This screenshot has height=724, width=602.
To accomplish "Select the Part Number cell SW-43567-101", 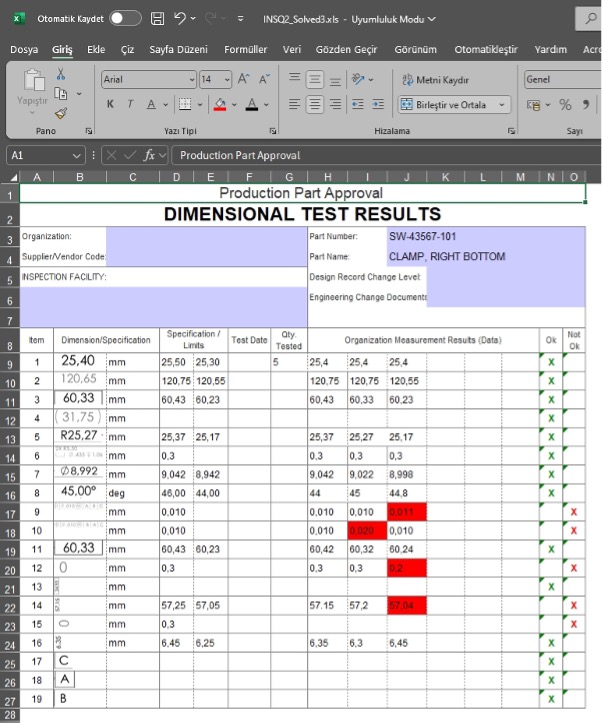I will pyautogui.click(x=486, y=236).
